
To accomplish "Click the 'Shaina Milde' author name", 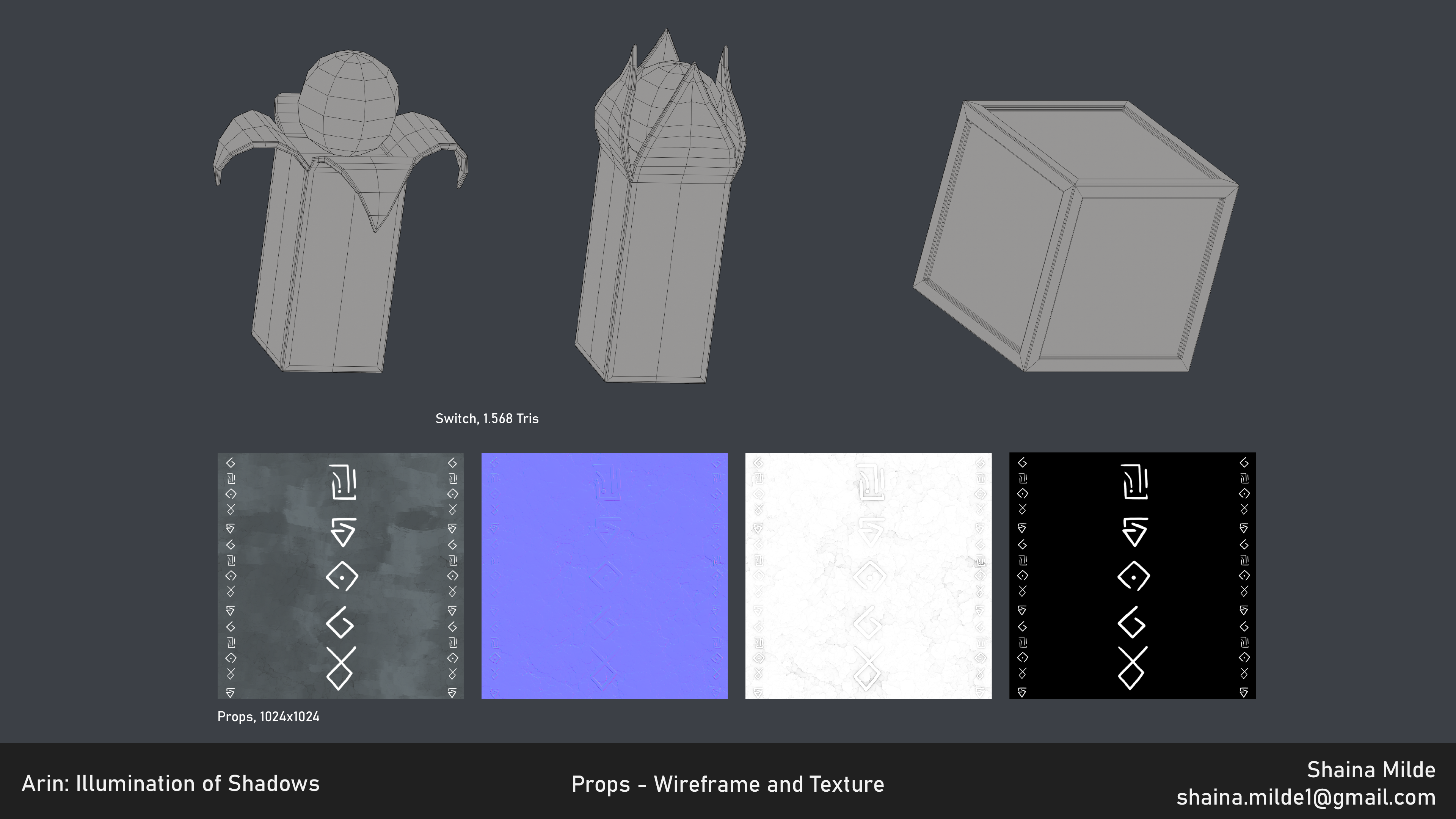I will tap(1371, 770).
